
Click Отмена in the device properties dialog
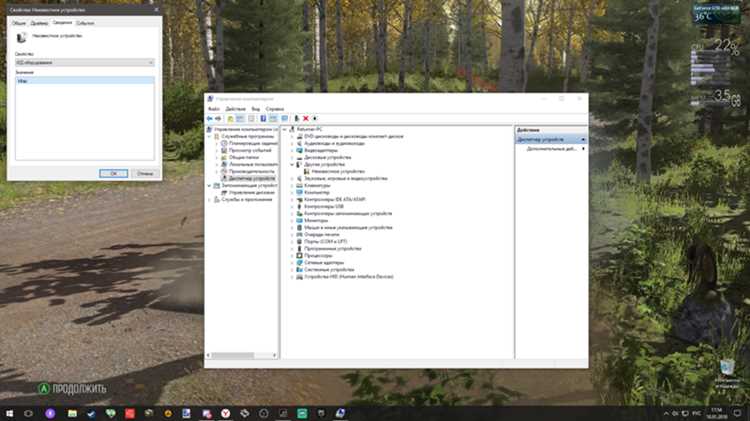click(145, 173)
